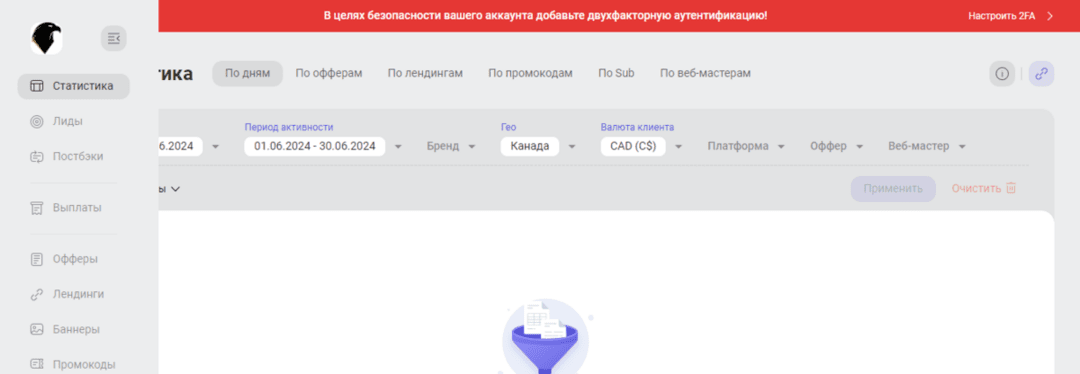This screenshot has height=374, width=1080.
Task: Expand the Валюта клиента dropdown arrow
Action: [678, 147]
